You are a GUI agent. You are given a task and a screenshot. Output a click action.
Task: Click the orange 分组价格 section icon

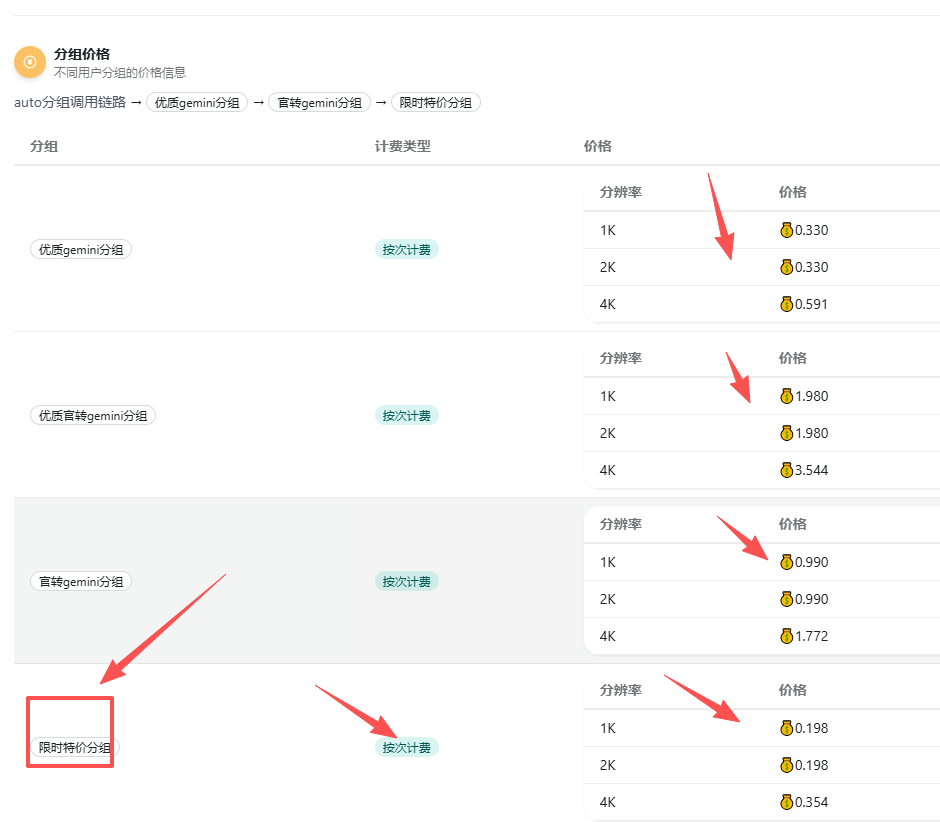tap(30, 62)
